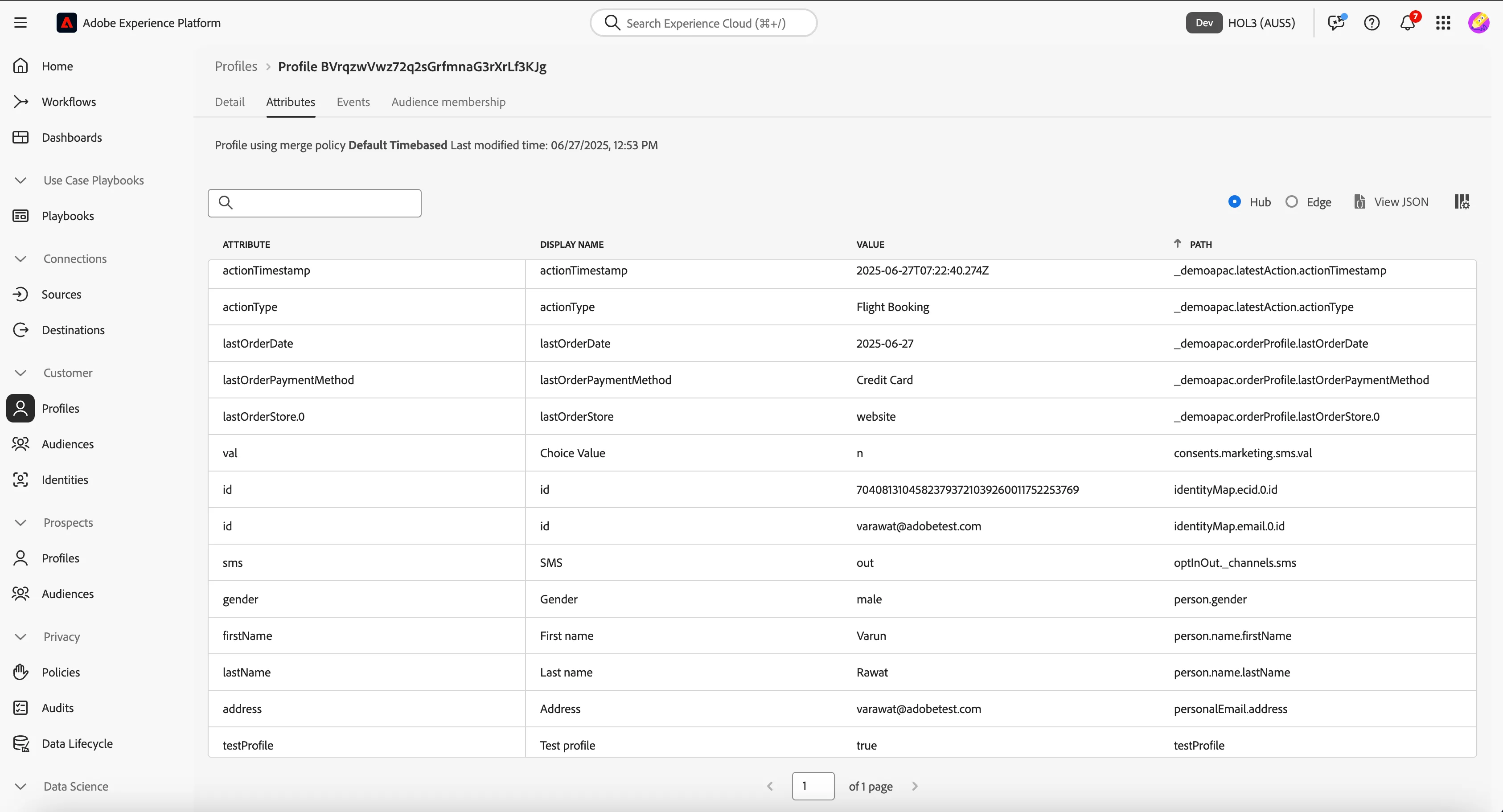The width and height of the screenshot is (1503, 812).
Task: Open the column settings icon
Action: 1462,202
